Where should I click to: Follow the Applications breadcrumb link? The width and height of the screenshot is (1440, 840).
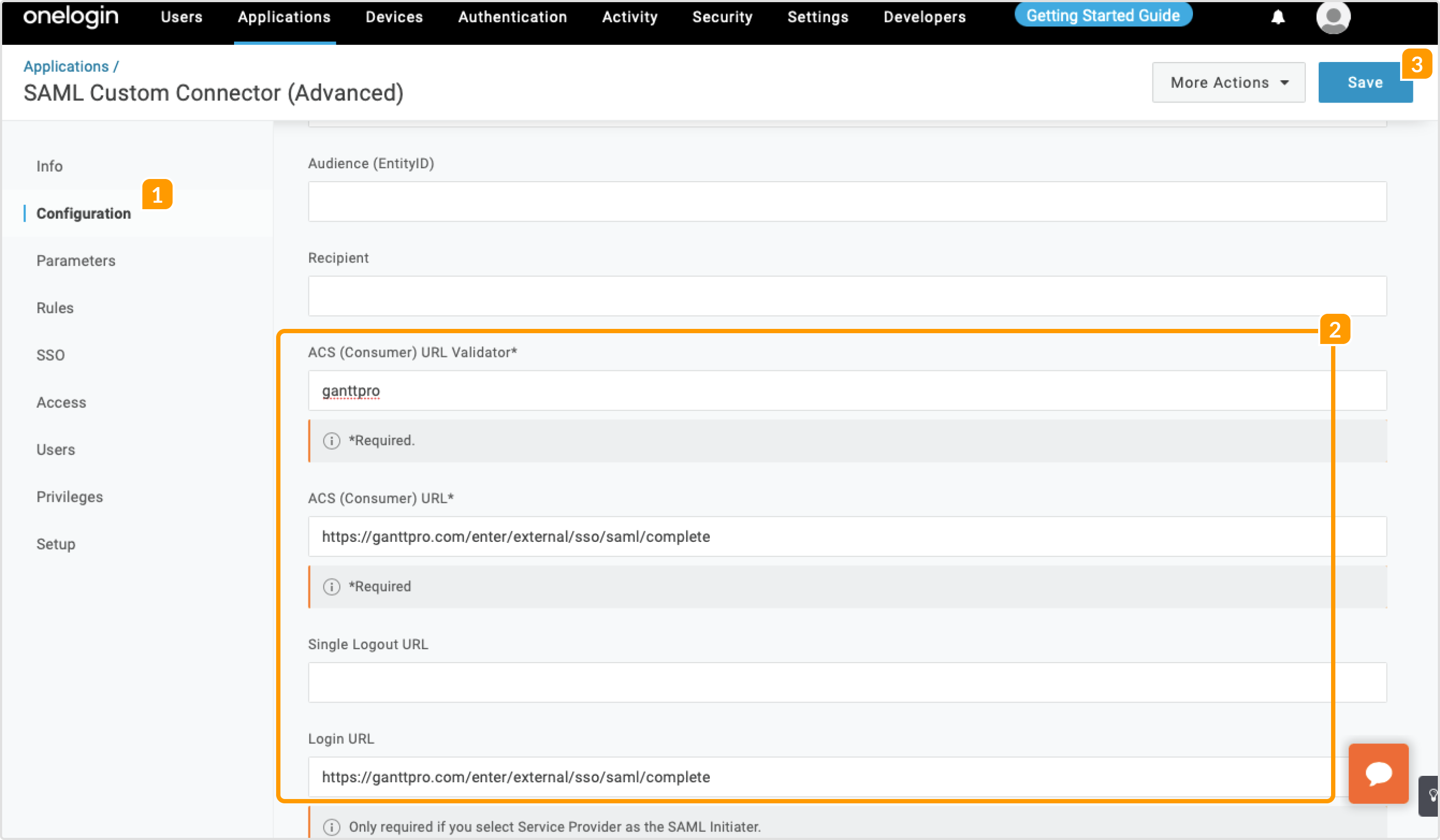66,66
